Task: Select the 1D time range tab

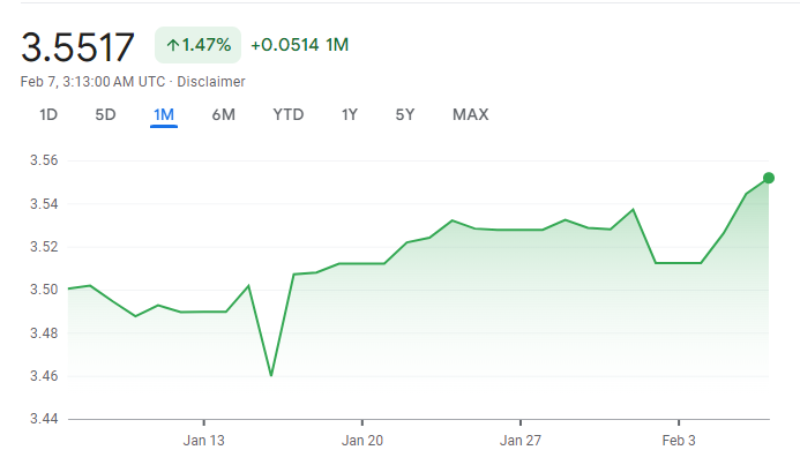Action: coord(48,115)
